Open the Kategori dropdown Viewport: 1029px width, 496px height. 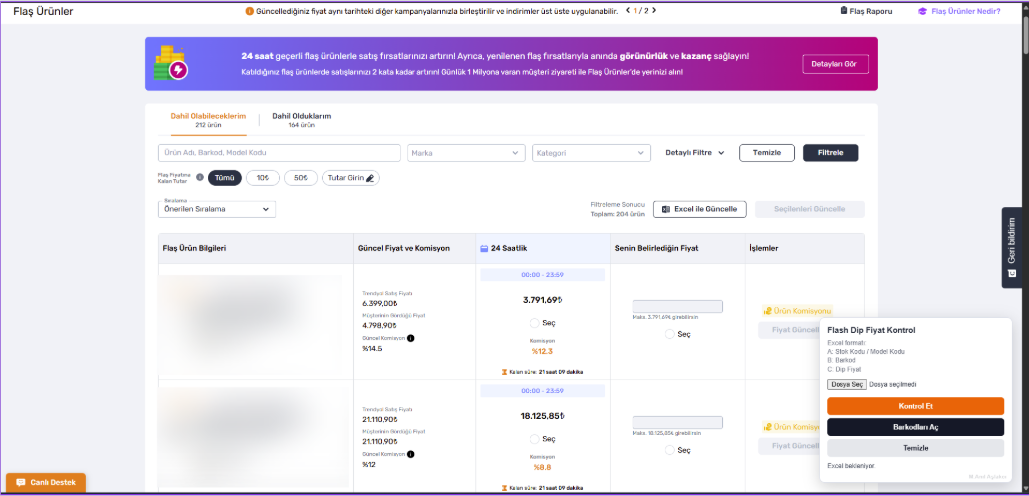click(591, 153)
